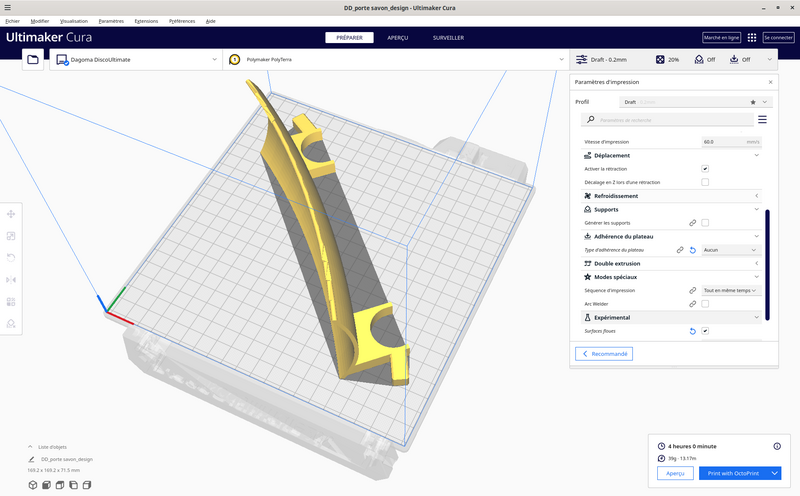The height and width of the screenshot is (496, 800).
Task: Reset Surfaces floues setting
Action: 692,331
